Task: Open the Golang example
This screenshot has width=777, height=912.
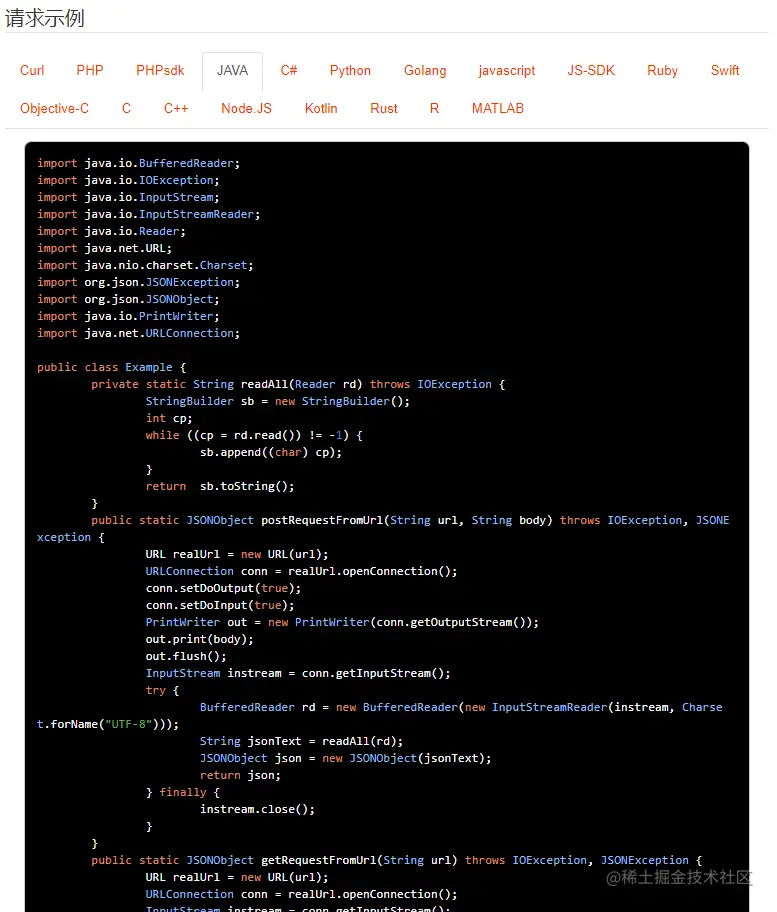Action: [x=425, y=70]
